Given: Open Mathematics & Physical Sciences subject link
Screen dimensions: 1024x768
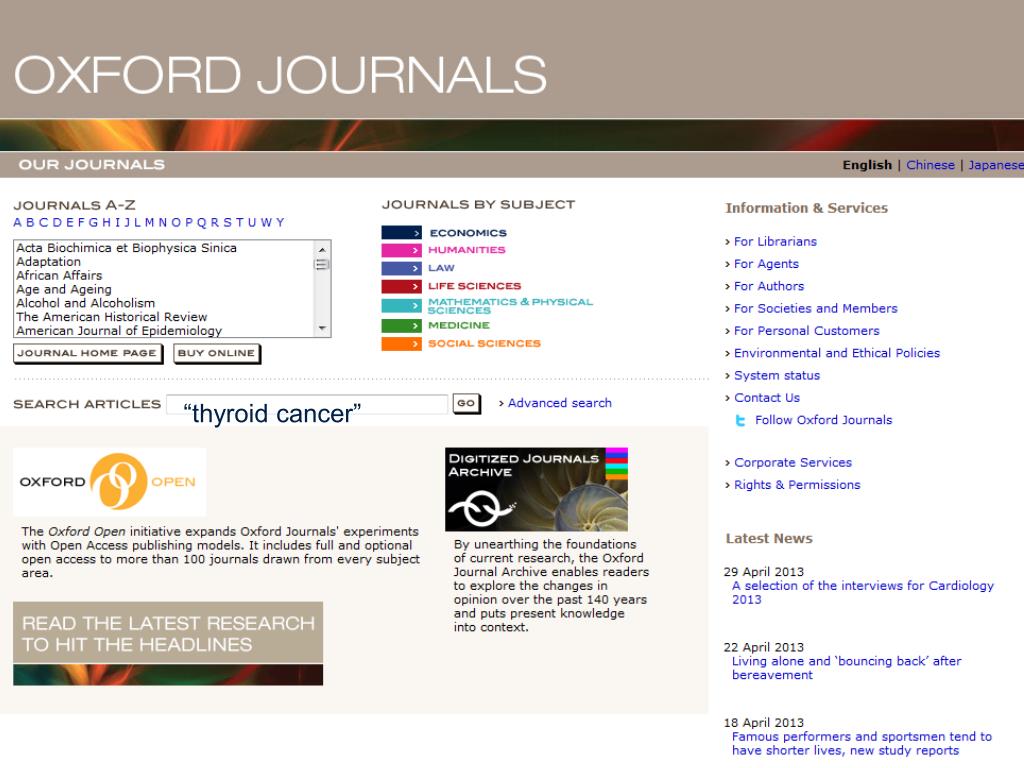Looking at the screenshot, I should tap(510, 306).
